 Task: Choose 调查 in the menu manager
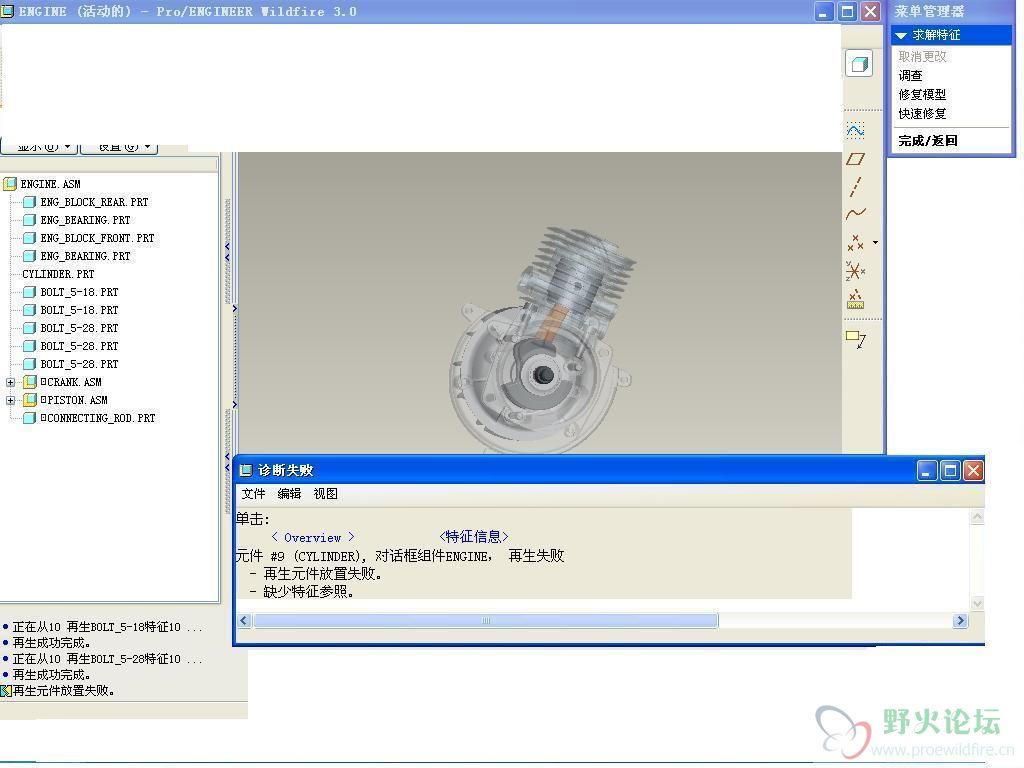point(910,76)
